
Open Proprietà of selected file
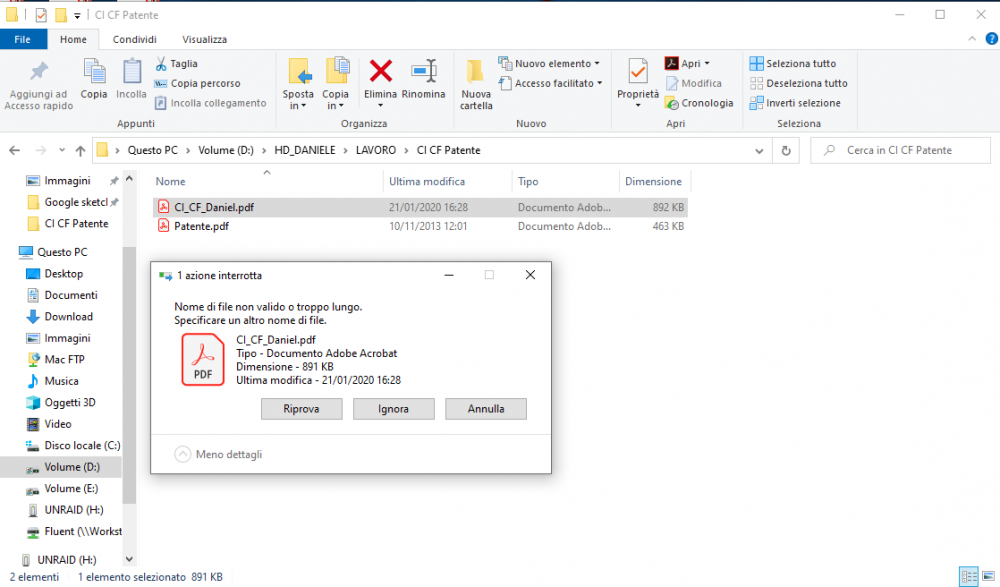pyautogui.click(x=638, y=83)
